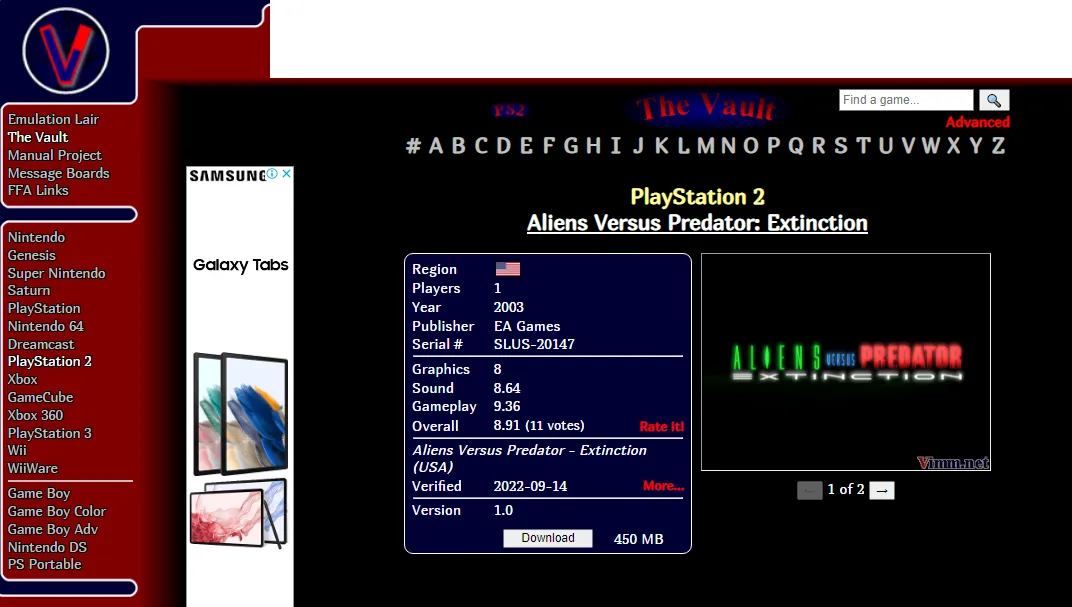Browse games starting with letter C

481,146
